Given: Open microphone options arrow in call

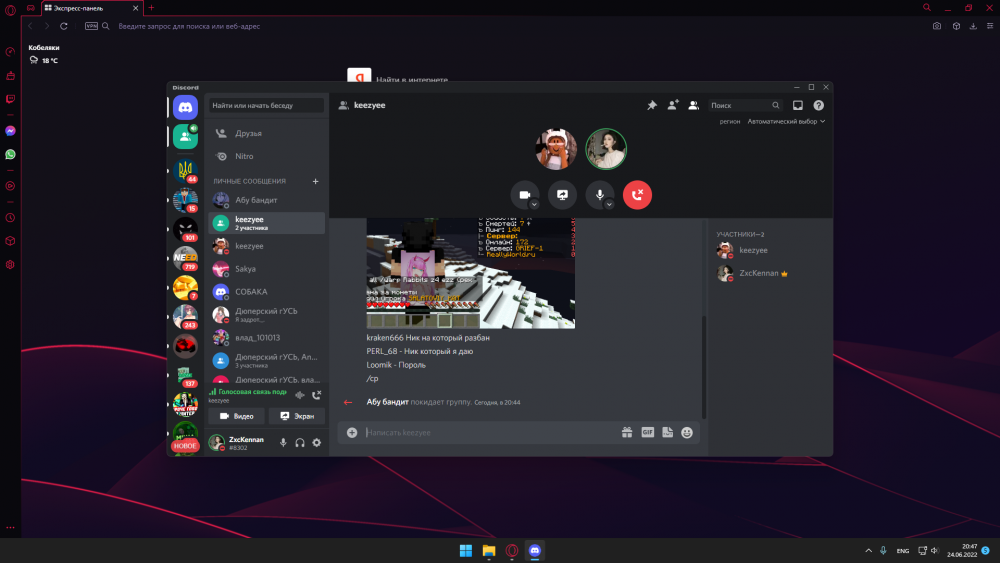Looking at the screenshot, I should (x=610, y=205).
